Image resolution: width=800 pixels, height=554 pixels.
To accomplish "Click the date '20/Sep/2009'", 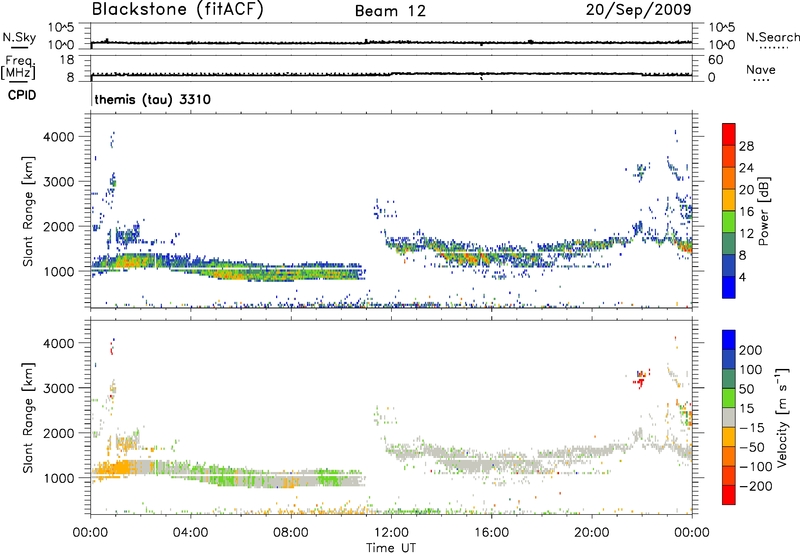I will (638, 10).
